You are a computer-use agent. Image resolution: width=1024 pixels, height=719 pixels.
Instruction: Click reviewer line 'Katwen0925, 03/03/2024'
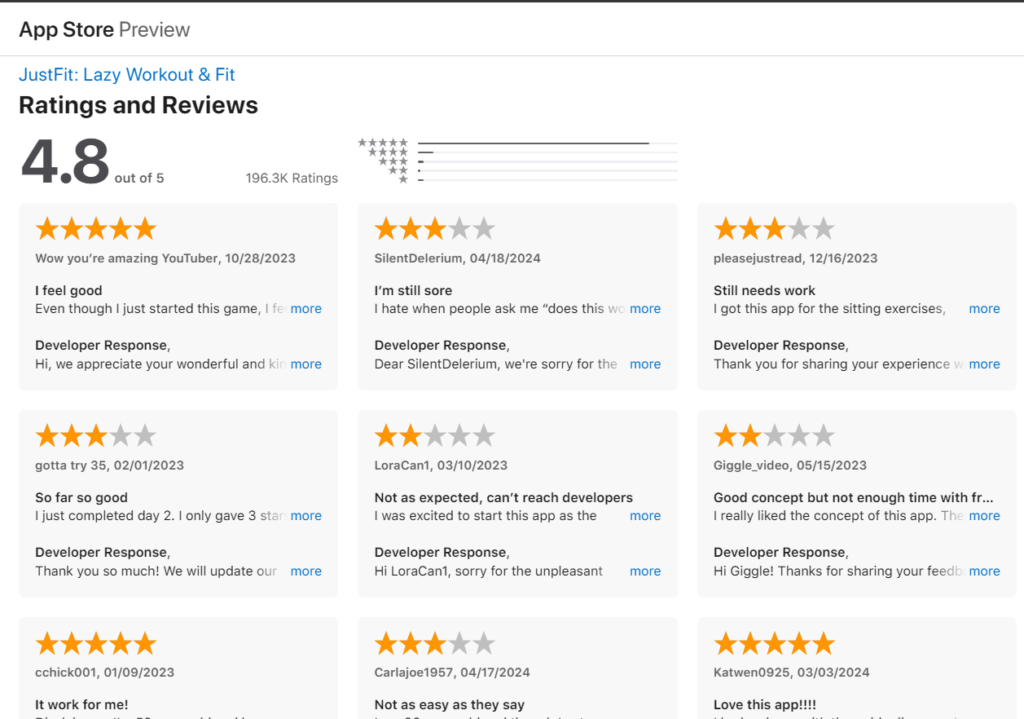[792, 672]
